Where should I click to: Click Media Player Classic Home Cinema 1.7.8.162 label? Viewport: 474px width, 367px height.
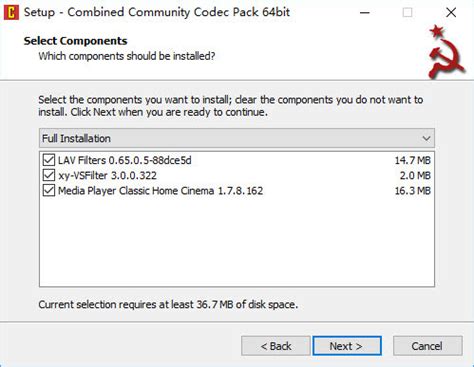coord(160,191)
